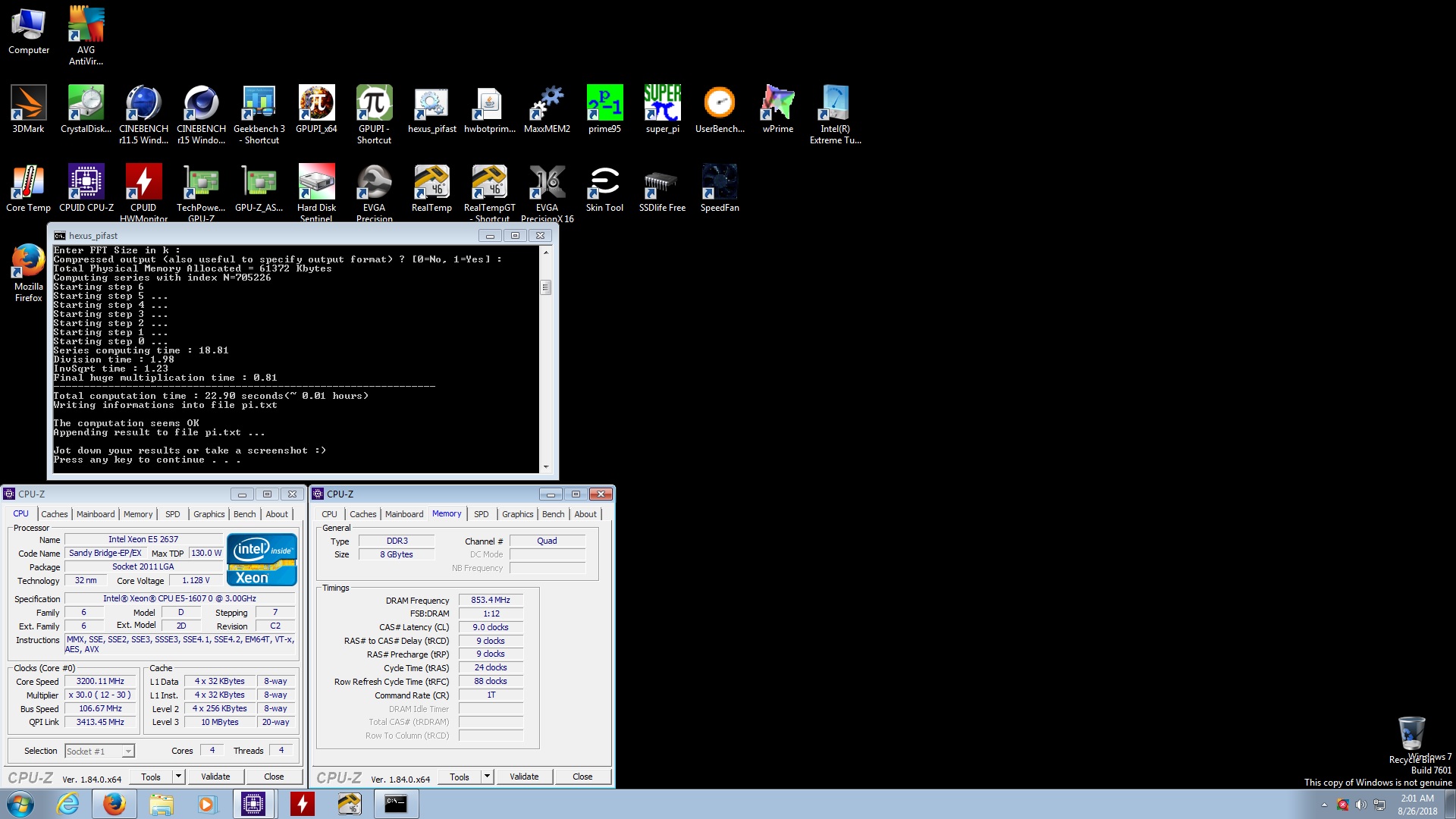Image resolution: width=1456 pixels, height=819 pixels.
Task: Open the wPrime desktop icon
Action: pyautogui.click(x=777, y=109)
